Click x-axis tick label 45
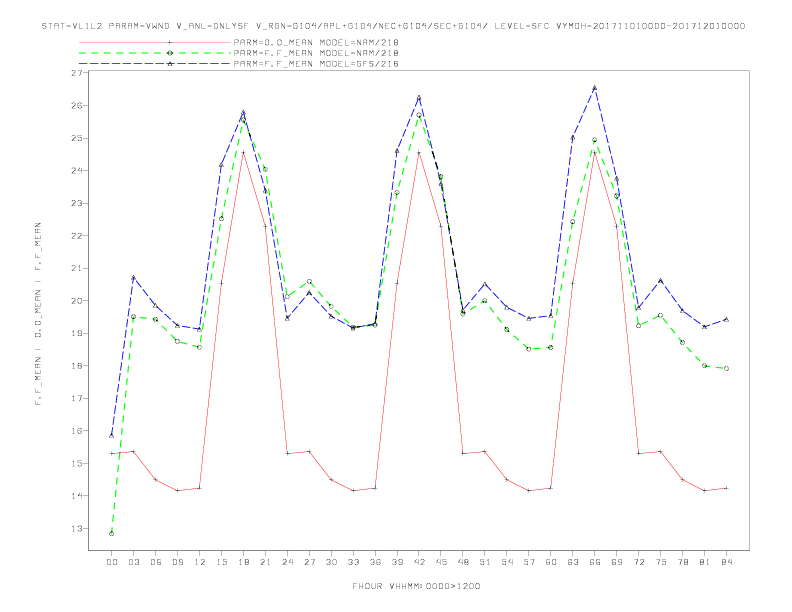Viewport: 792px width, 612px height. pyautogui.click(x=441, y=562)
